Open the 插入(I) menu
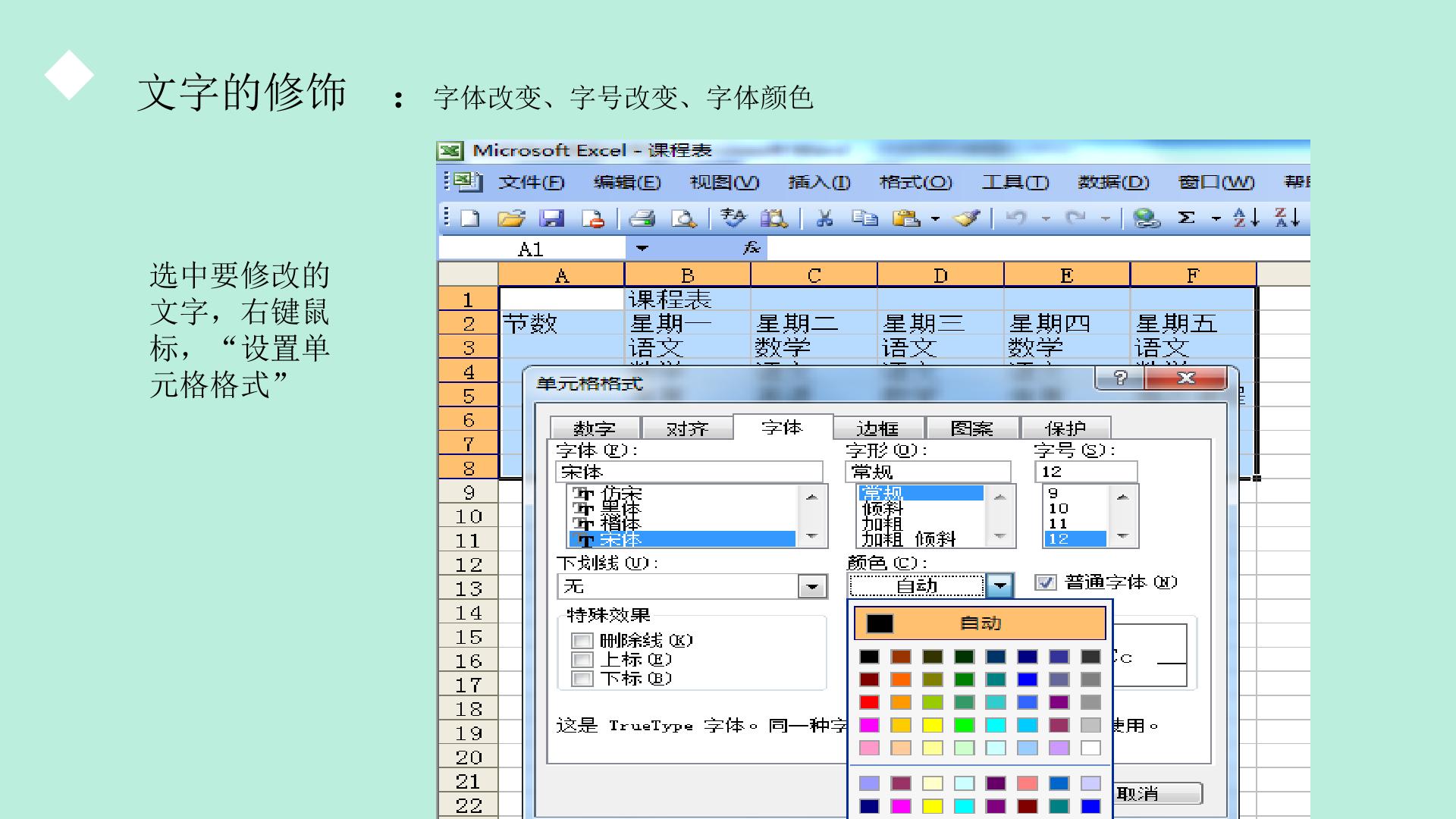 [x=819, y=183]
